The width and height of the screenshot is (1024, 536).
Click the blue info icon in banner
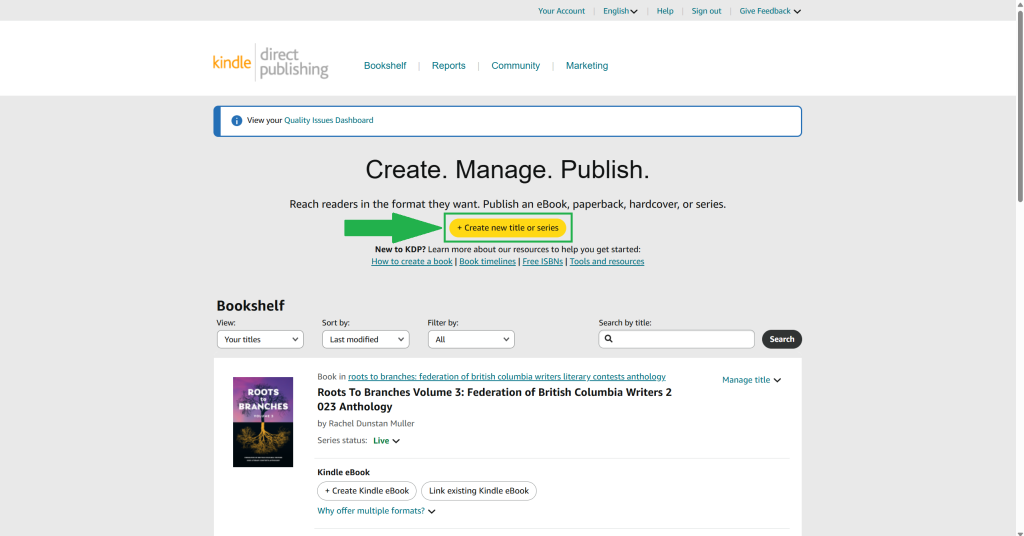236,121
